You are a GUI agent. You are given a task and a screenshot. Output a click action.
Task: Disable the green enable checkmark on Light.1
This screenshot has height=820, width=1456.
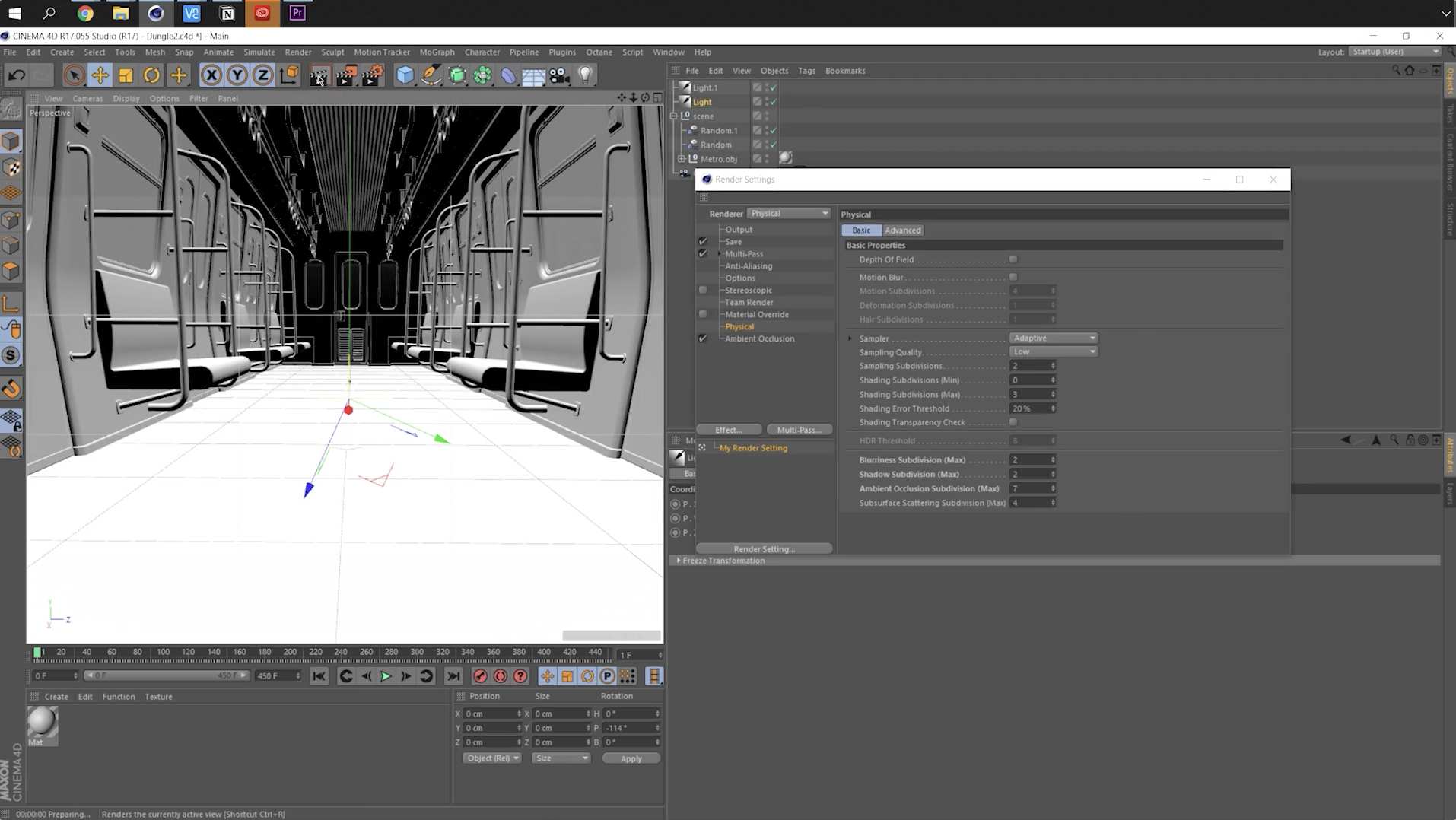click(772, 87)
